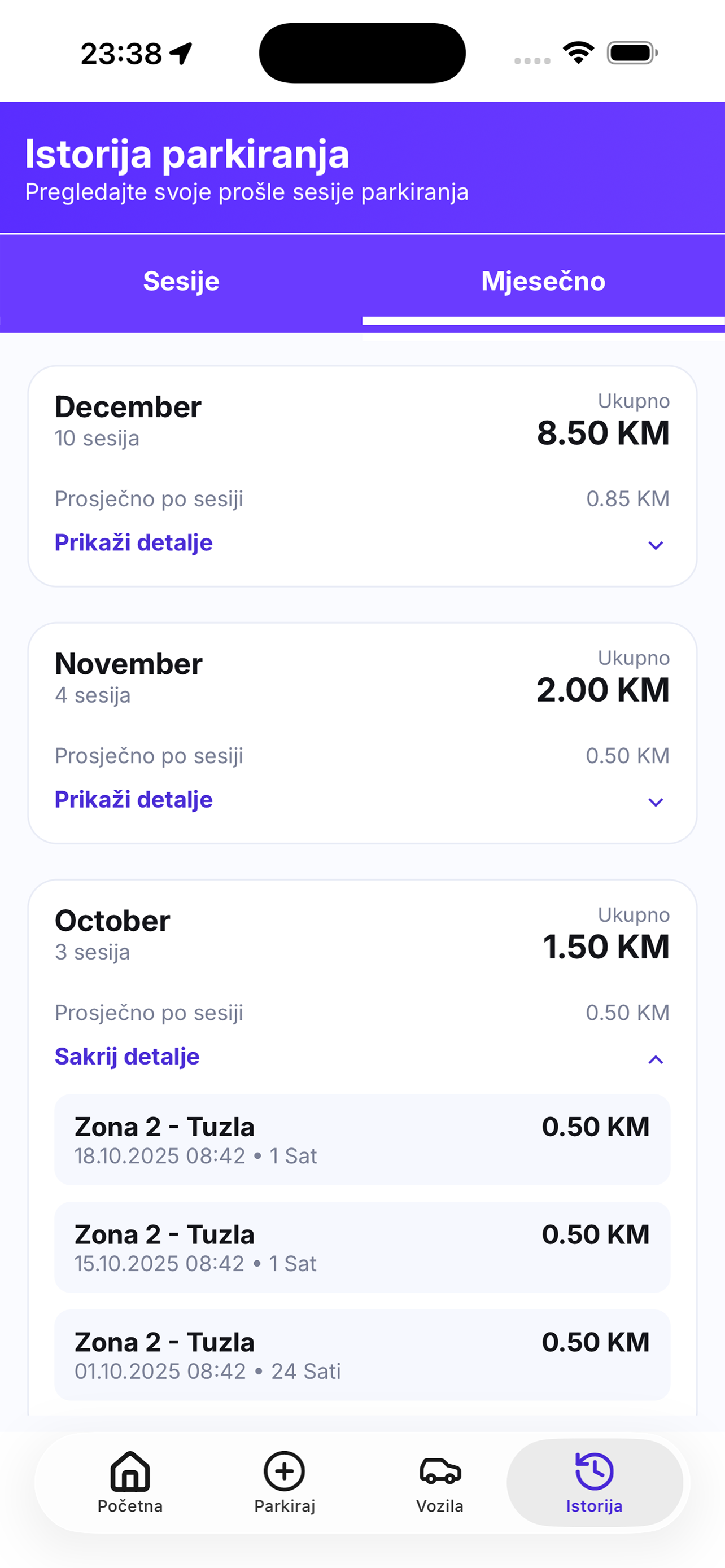Click Prikaži detalje under December
This screenshot has width=725, height=1568.
[x=133, y=542]
